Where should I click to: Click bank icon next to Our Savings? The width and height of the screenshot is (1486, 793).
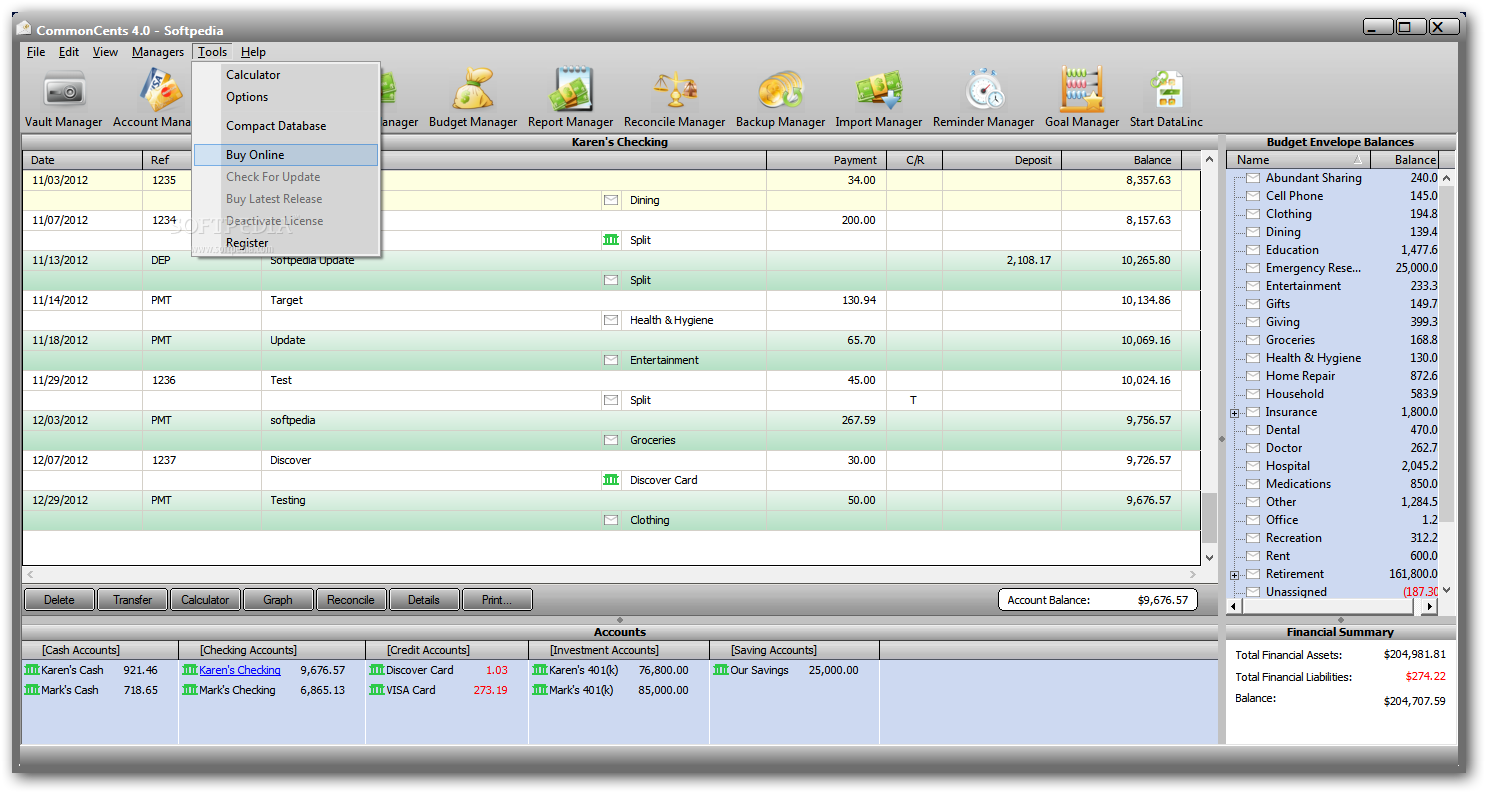point(721,670)
